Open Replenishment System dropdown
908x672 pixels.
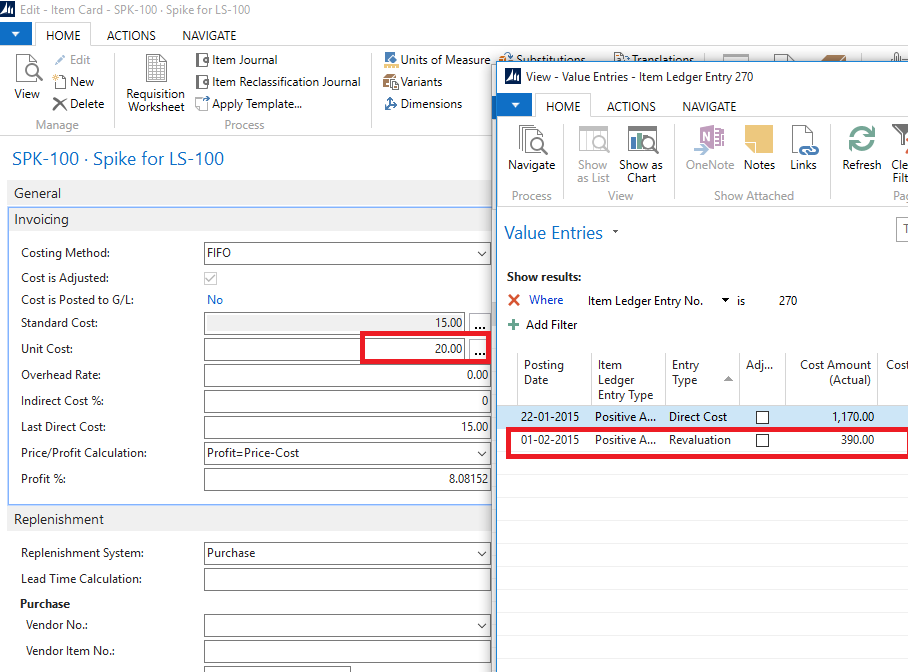482,553
